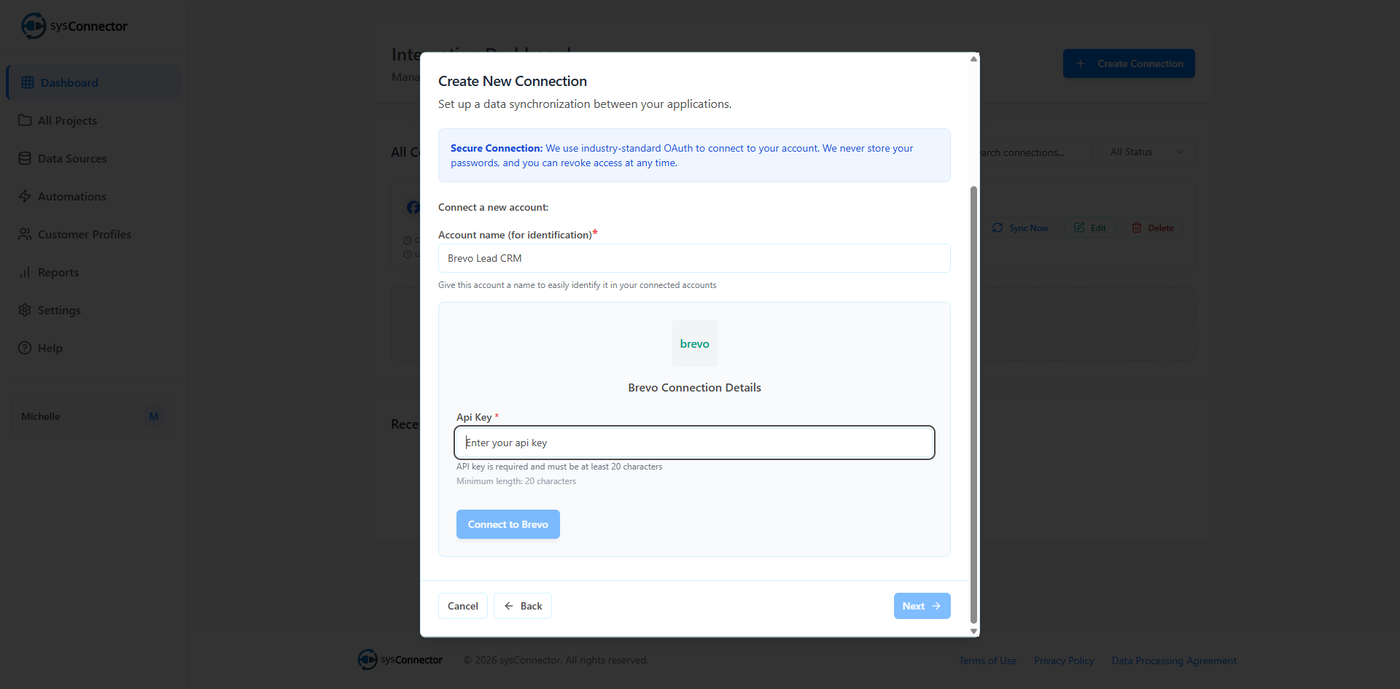Click the Help question mark icon
Screen dimensions: 1400x689
(x=25, y=349)
